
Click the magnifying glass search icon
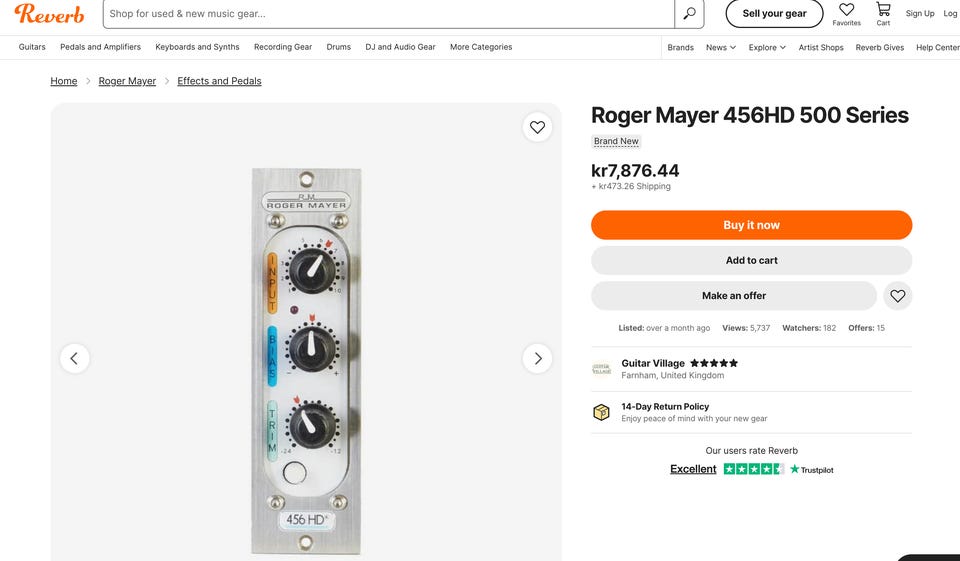point(689,14)
